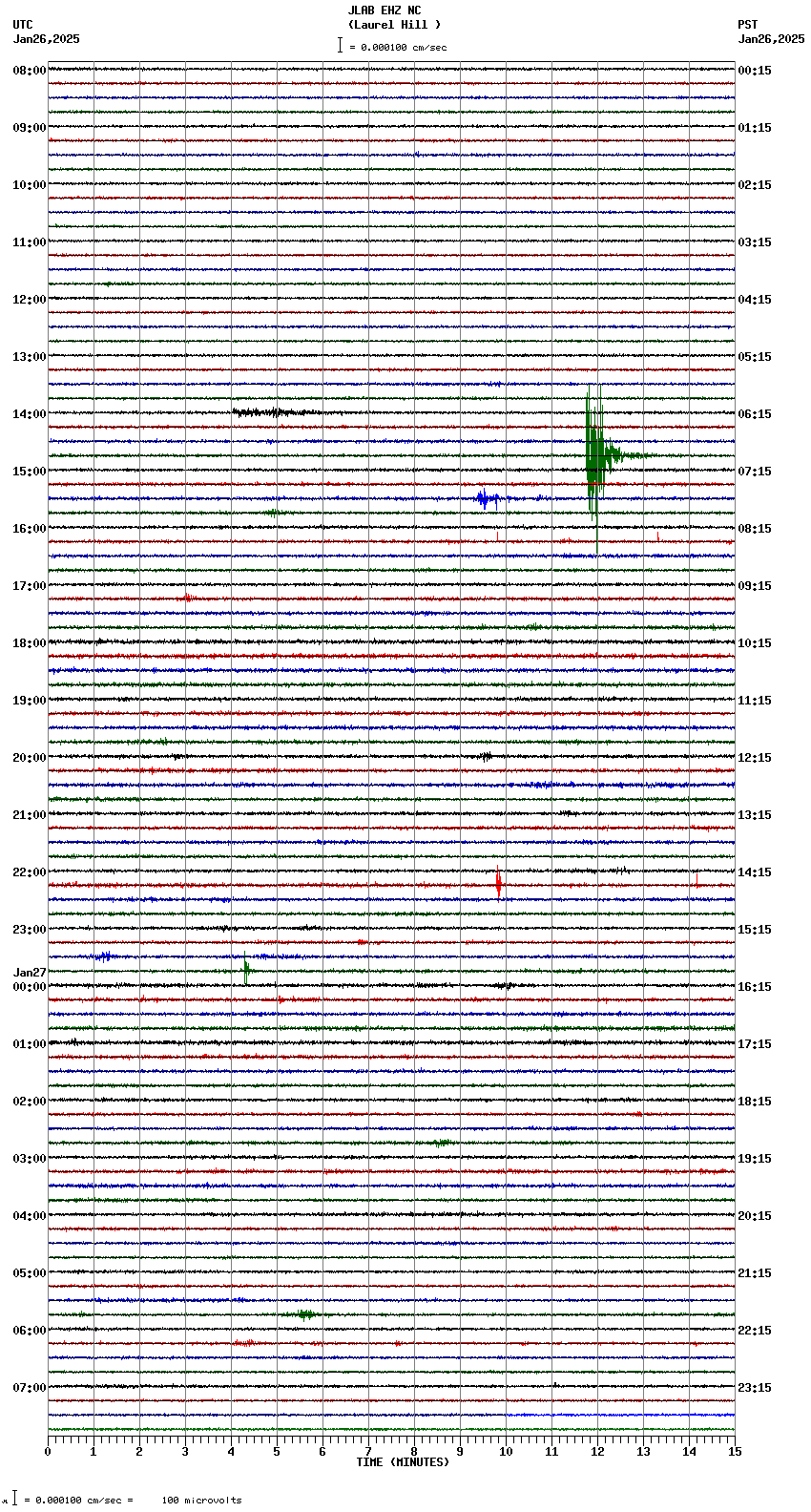Click the '09:00' UTC time label
811x1512 pixels.
(x=30, y=128)
